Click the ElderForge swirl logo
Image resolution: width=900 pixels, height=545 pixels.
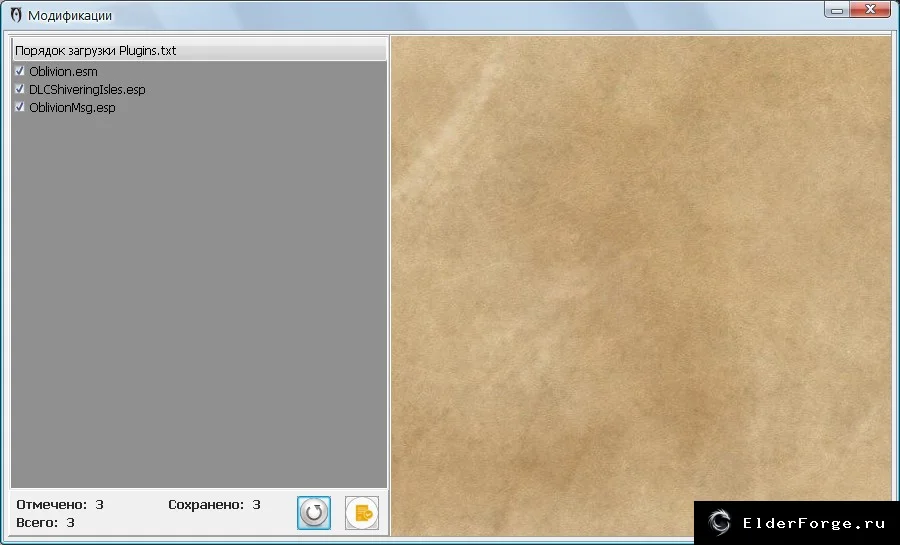[x=718, y=523]
